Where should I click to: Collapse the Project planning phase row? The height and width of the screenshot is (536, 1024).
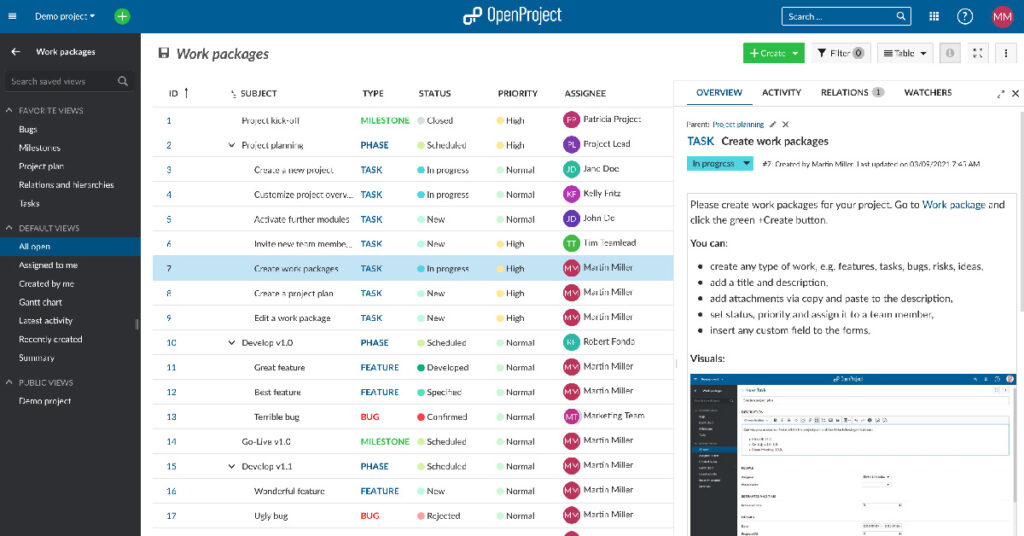[232, 145]
